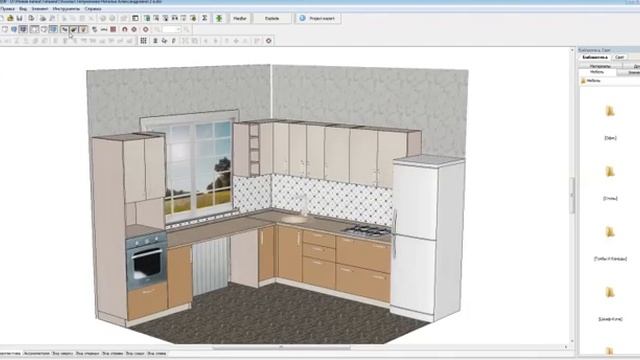Image resolution: width=640 pixels, height=360 pixels.
Task: Switch to the Библиотека panel tab
Action: point(595,58)
